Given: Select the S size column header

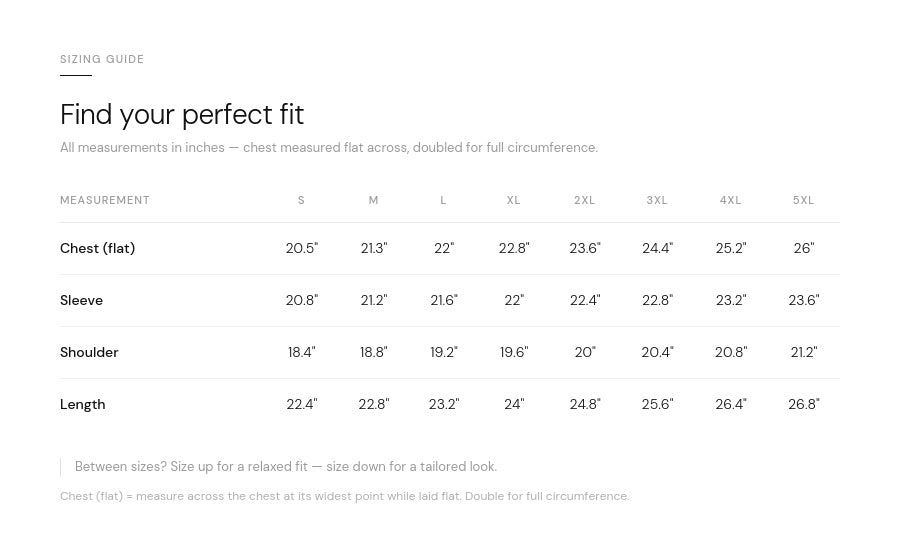Looking at the screenshot, I should pos(301,201).
